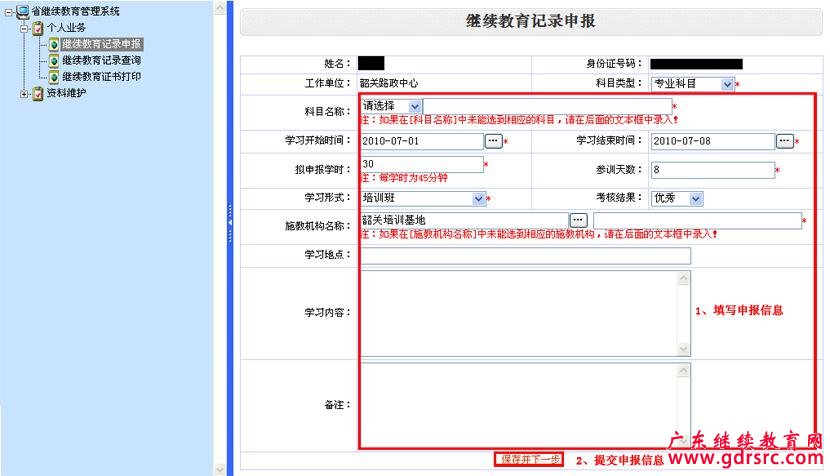Click the 参训天数 input field

tap(713, 170)
